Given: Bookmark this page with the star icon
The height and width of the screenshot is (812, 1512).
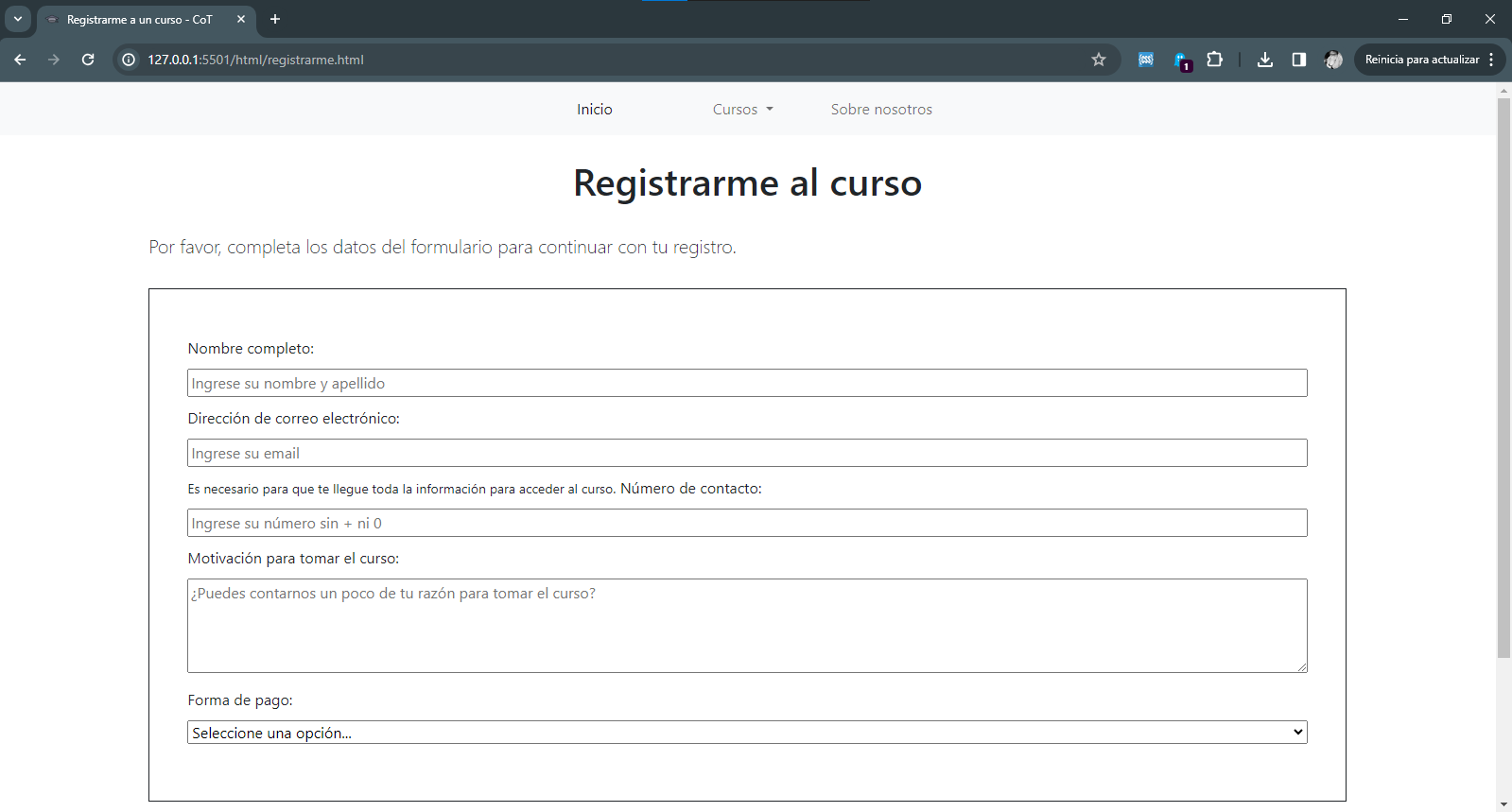Looking at the screenshot, I should click(1099, 60).
